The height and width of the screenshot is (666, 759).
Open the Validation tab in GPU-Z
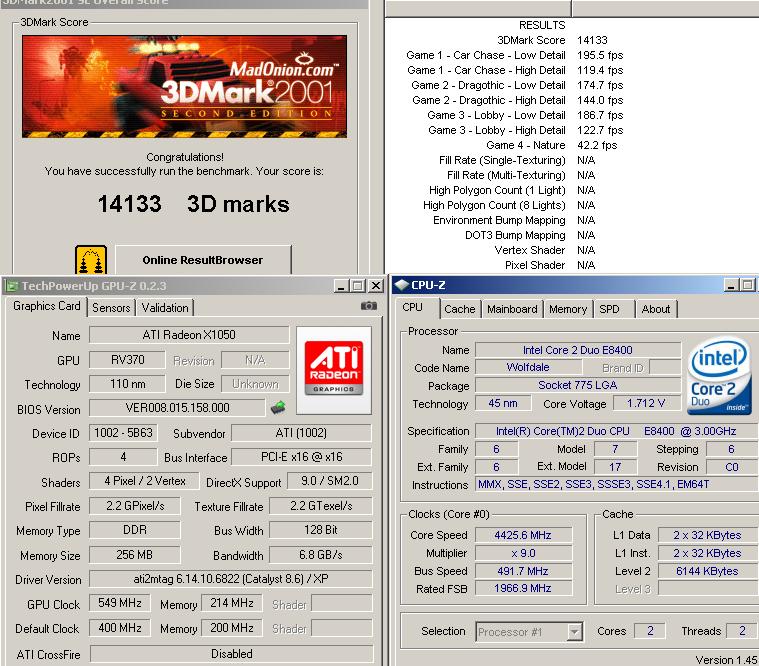(x=165, y=308)
